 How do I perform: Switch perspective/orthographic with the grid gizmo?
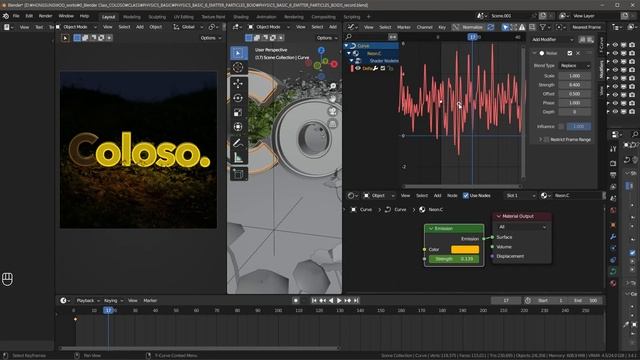[x=333, y=124]
